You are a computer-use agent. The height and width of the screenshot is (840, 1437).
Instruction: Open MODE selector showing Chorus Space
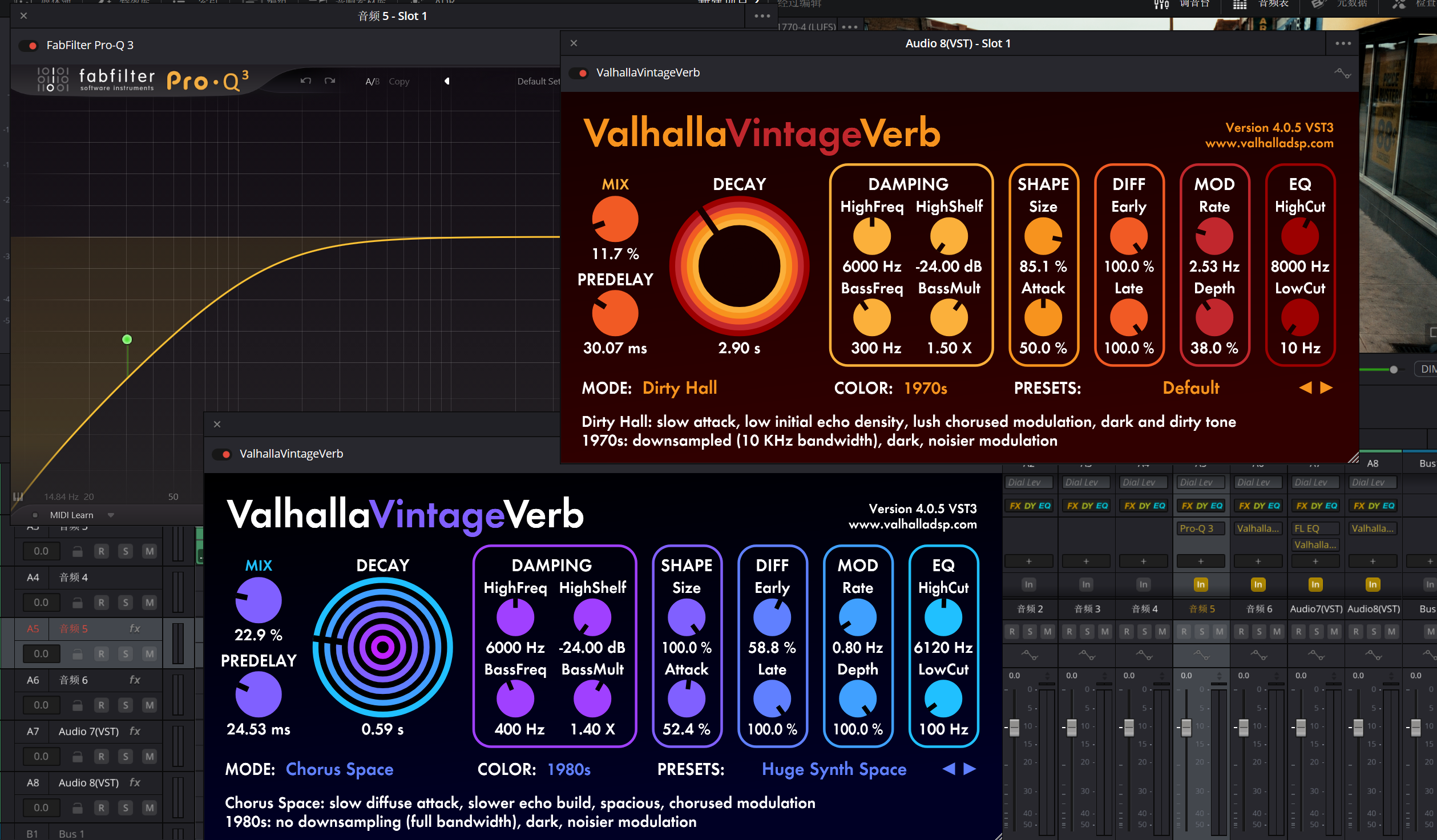click(340, 769)
